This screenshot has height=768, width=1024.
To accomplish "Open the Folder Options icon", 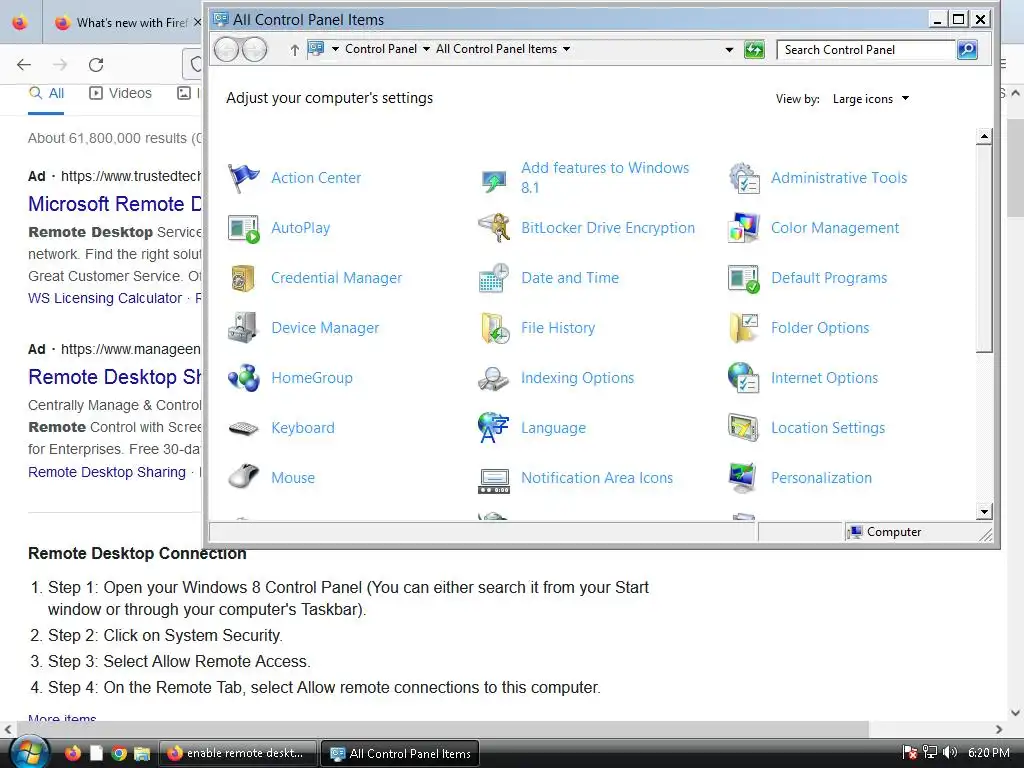I will (x=744, y=328).
